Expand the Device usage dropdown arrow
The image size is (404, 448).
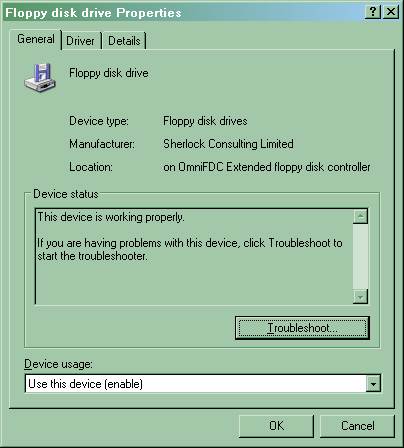373,384
